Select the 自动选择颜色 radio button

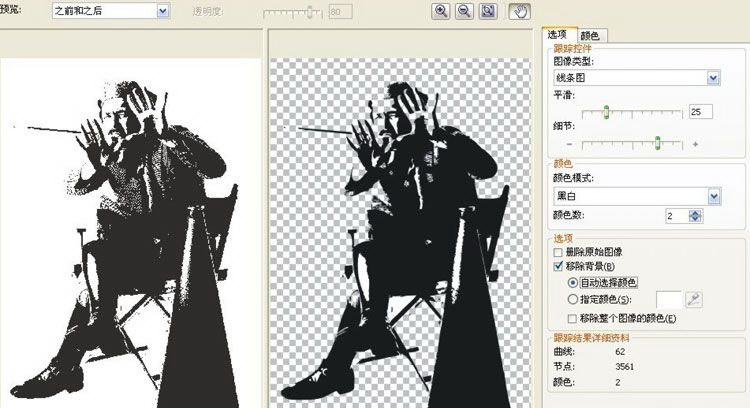click(572, 283)
